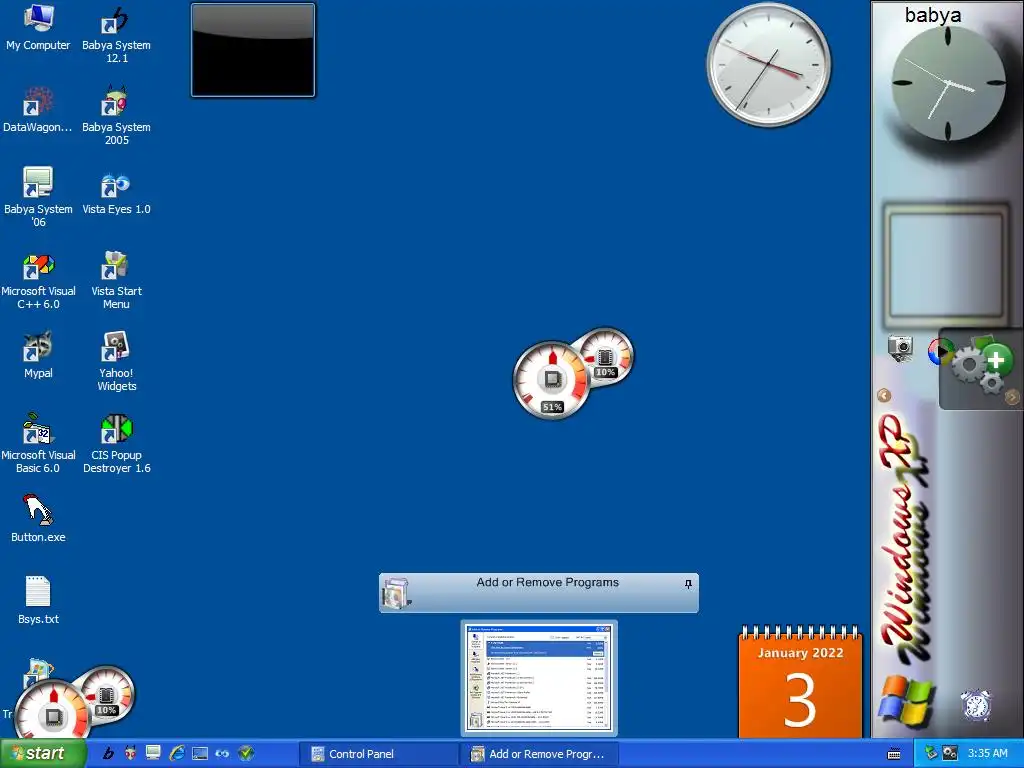Click the taskbar clock showing 3:35 AM

point(987,754)
